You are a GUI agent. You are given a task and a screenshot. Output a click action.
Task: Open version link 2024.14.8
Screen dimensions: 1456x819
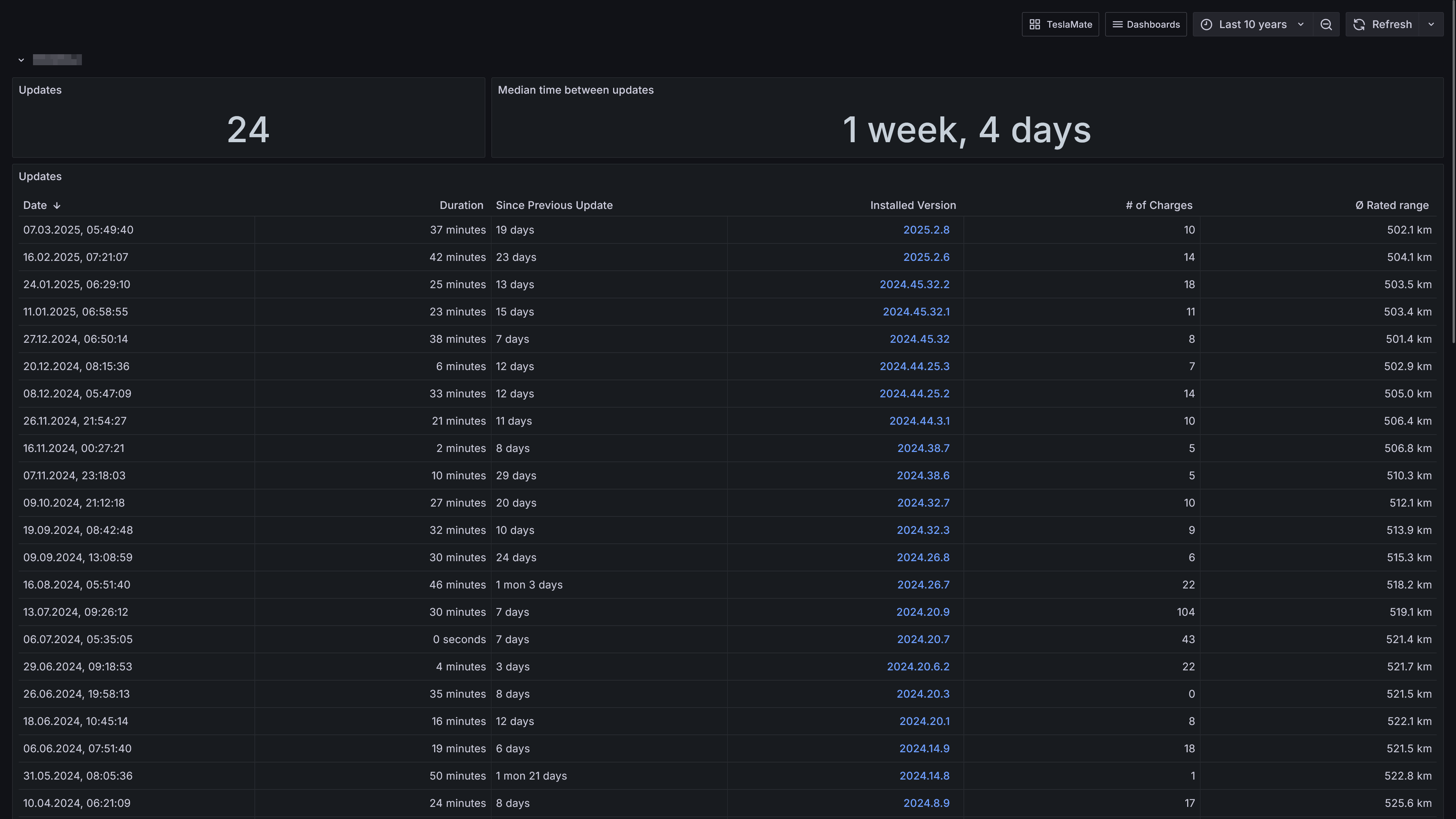(924, 775)
